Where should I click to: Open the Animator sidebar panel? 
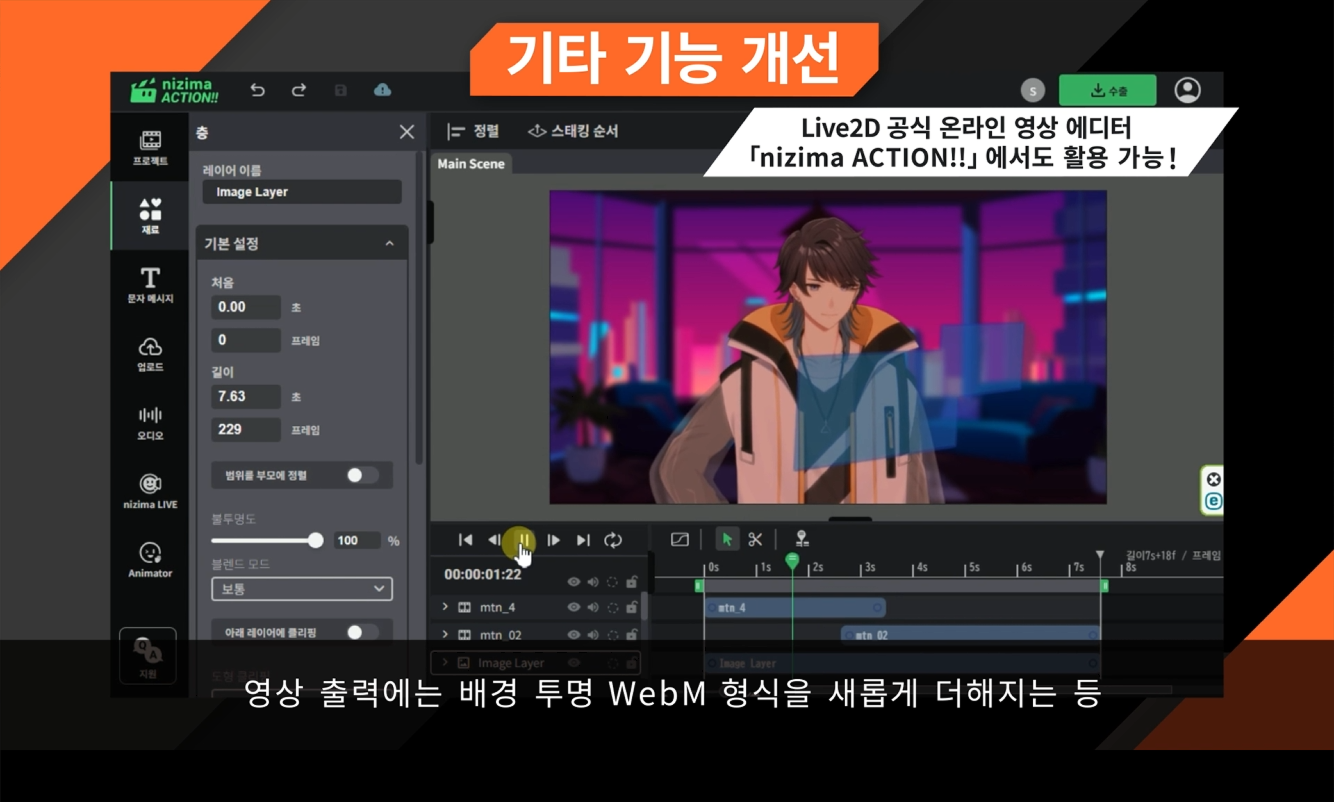click(150, 559)
